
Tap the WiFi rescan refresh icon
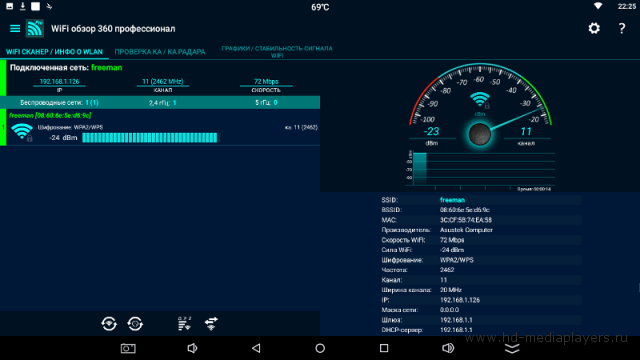109,324
